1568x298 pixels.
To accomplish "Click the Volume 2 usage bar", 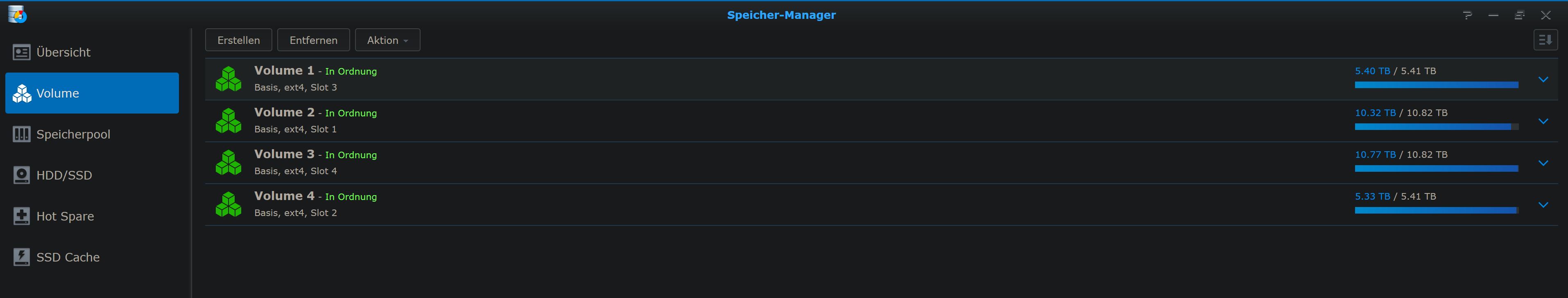I will click(x=1436, y=127).
